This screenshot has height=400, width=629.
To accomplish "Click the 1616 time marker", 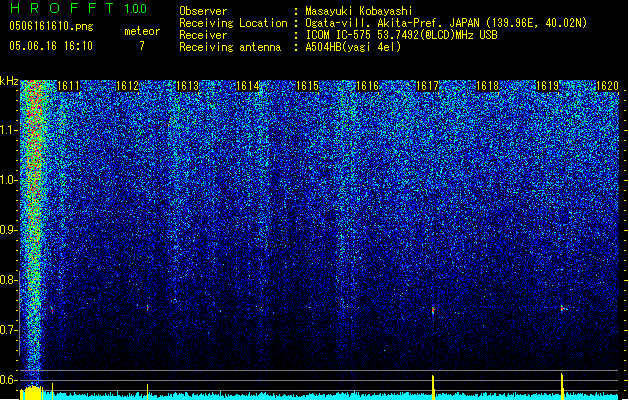I will (367, 86).
